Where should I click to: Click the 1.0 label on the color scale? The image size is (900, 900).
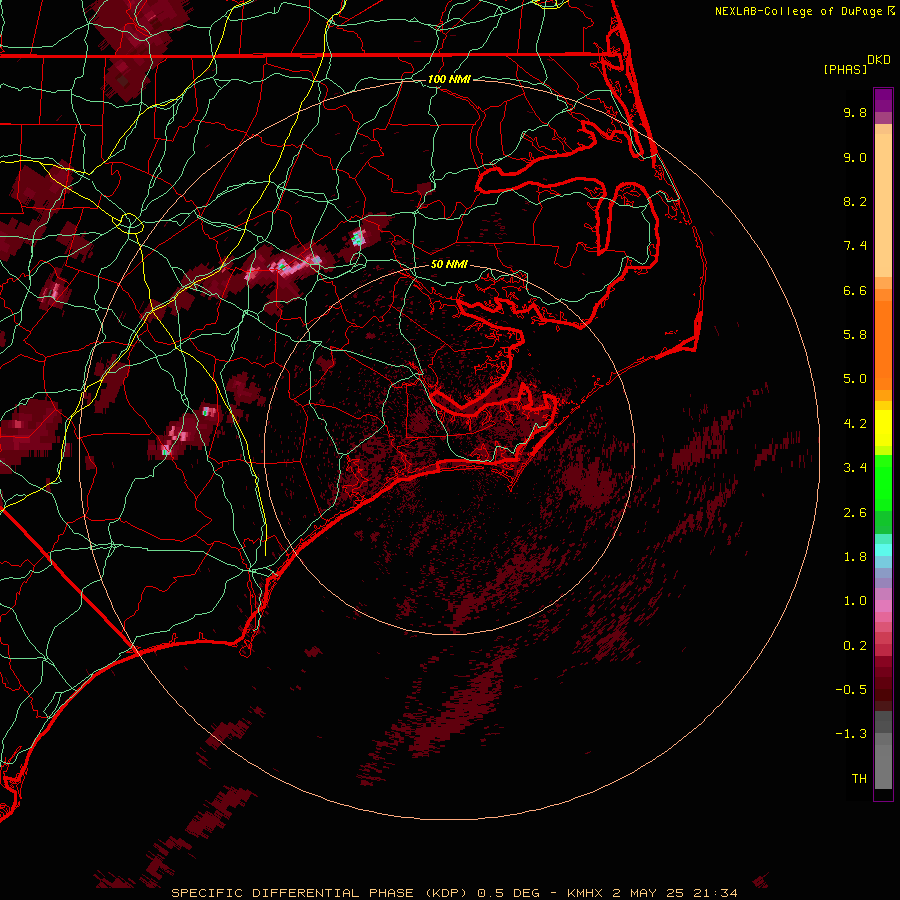coord(855,601)
